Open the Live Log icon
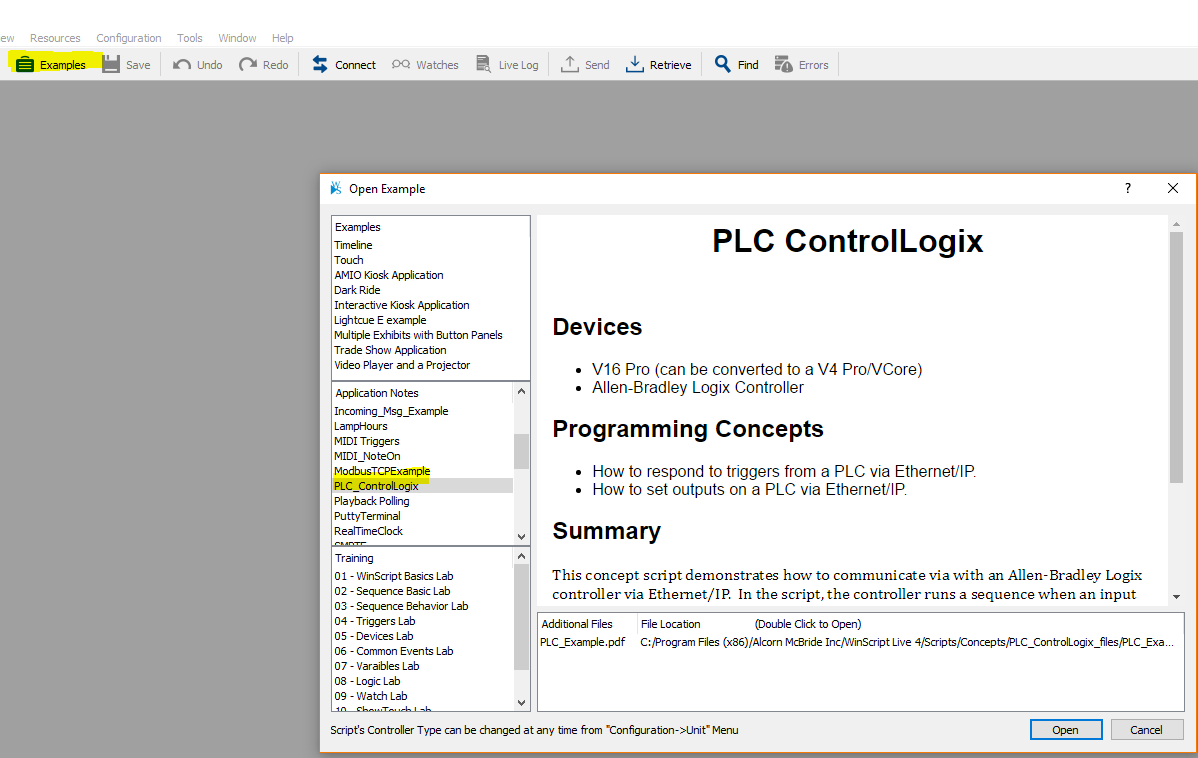 (484, 65)
